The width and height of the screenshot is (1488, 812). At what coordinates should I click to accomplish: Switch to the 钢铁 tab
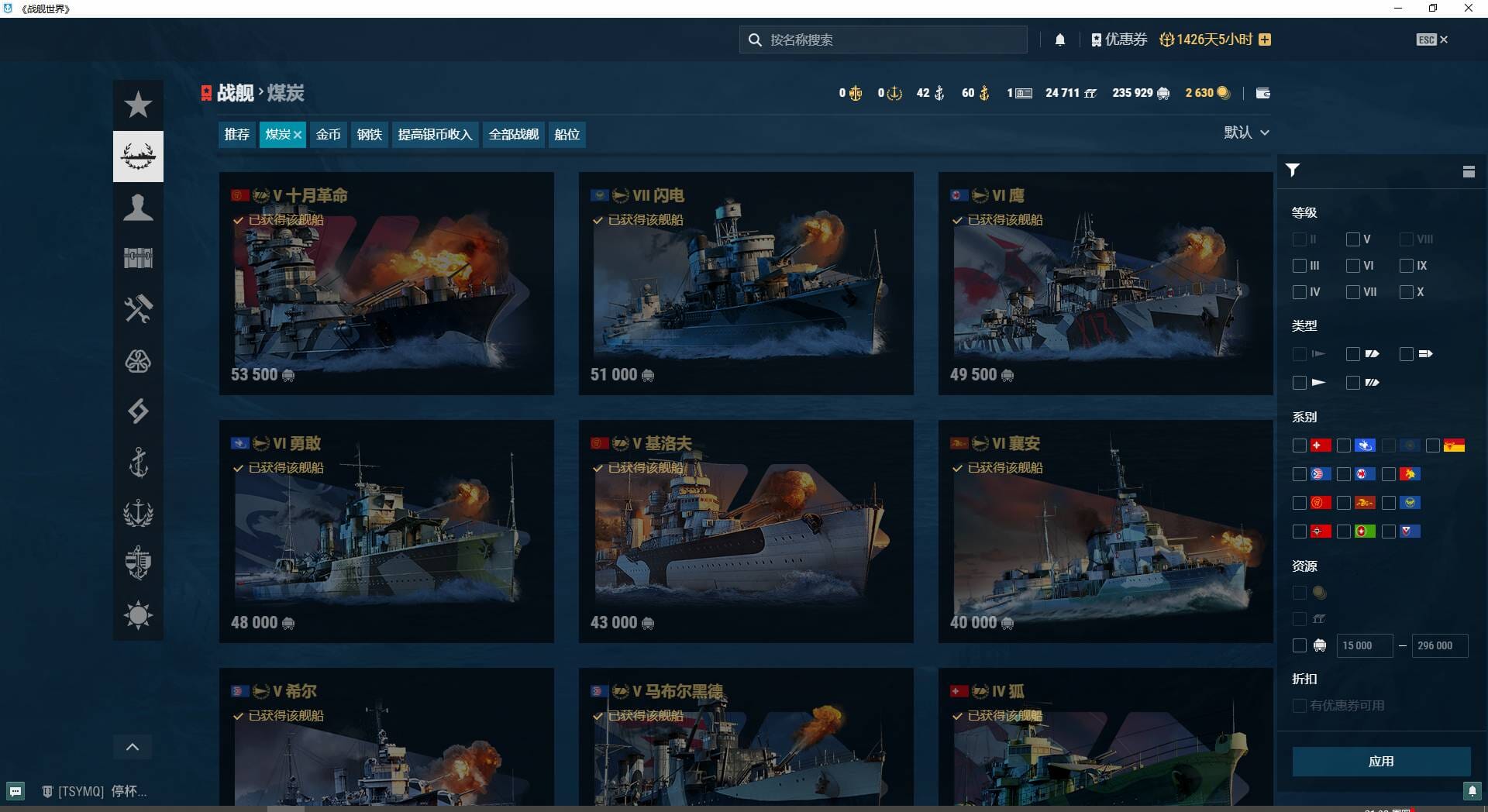(x=370, y=135)
